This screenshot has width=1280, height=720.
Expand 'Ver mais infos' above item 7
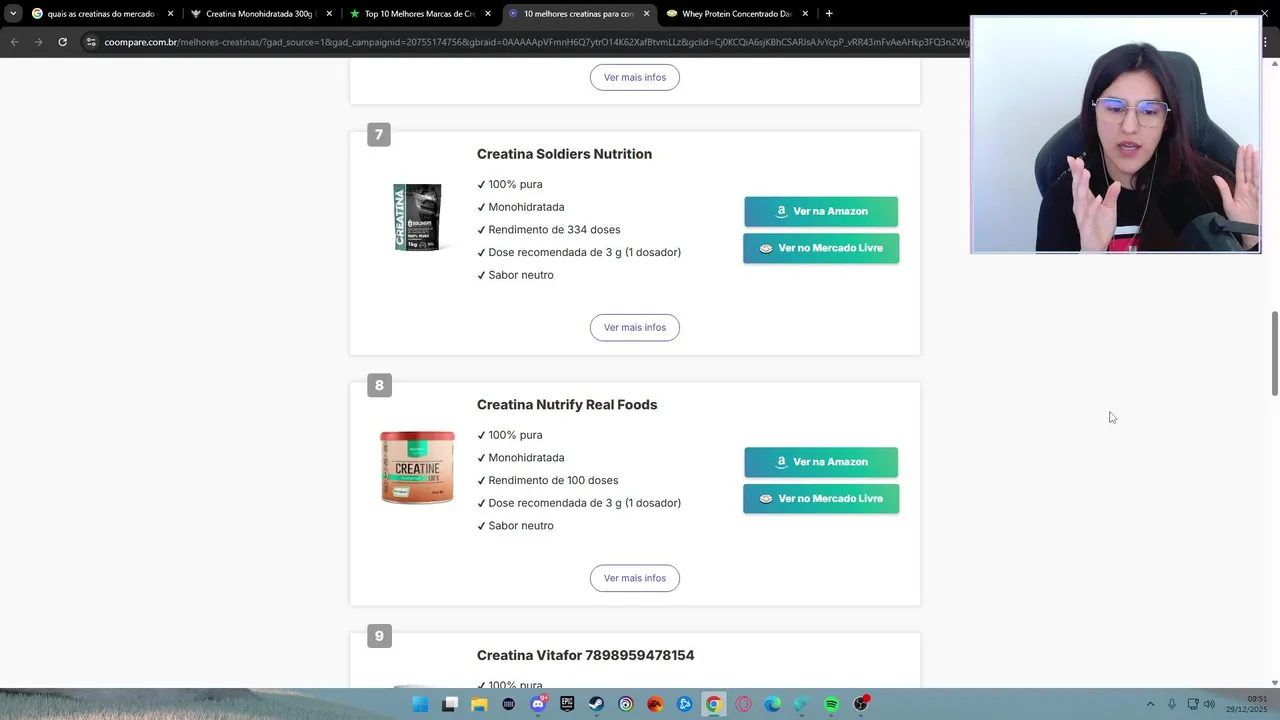coord(635,77)
